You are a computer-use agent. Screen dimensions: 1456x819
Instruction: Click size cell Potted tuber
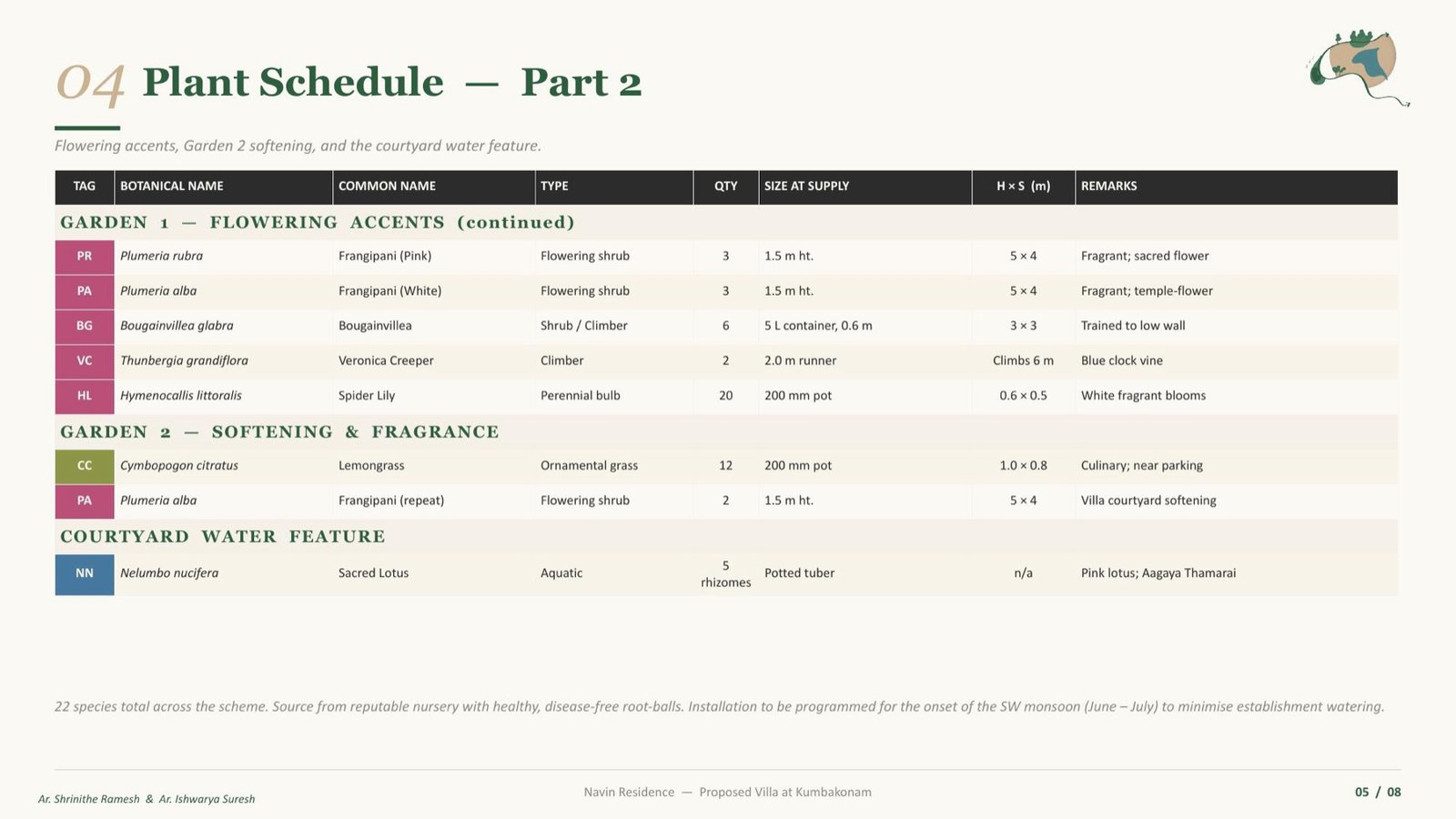(799, 573)
